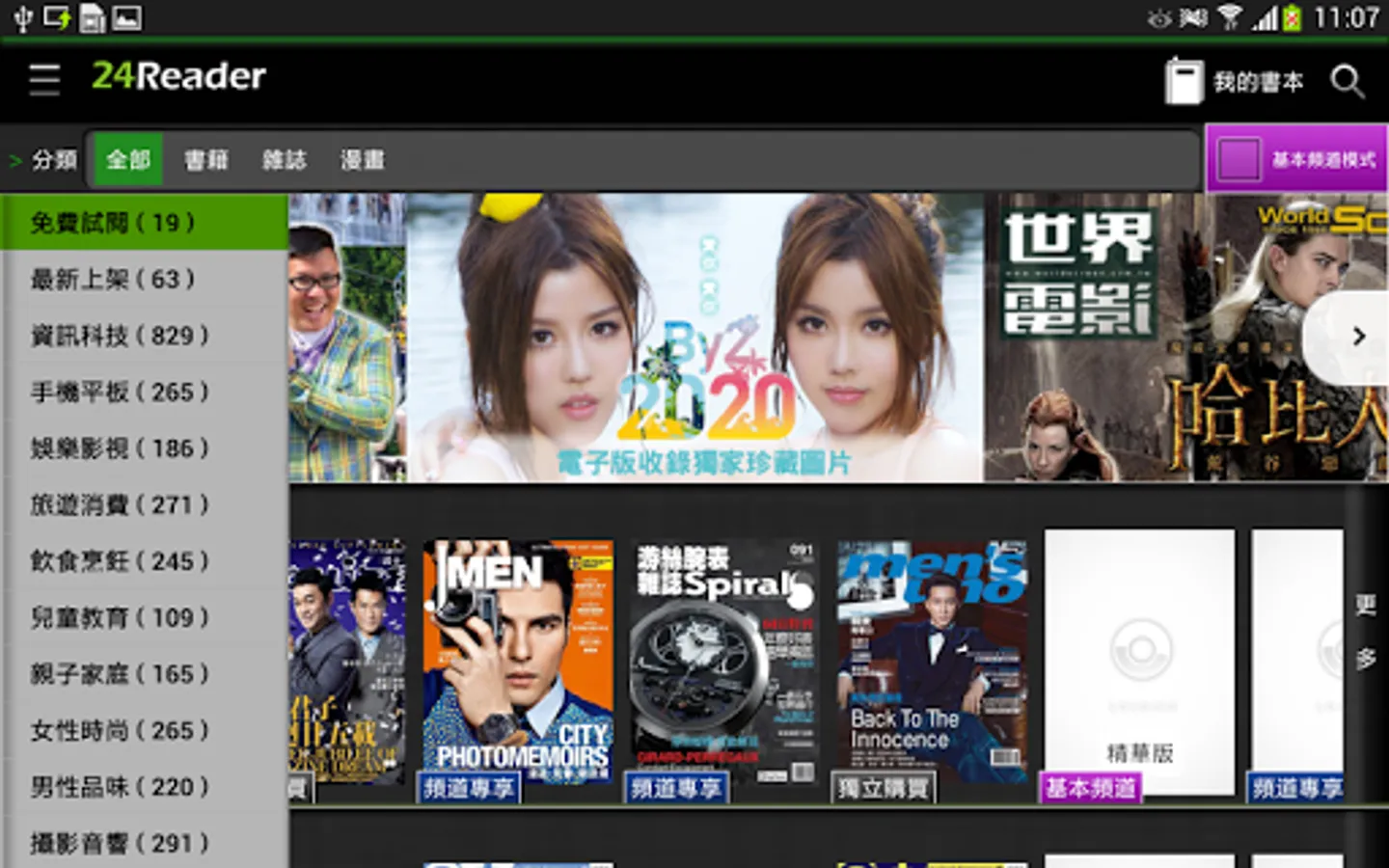Select the 全部 tab
The image size is (1389, 868).
pyautogui.click(x=128, y=159)
